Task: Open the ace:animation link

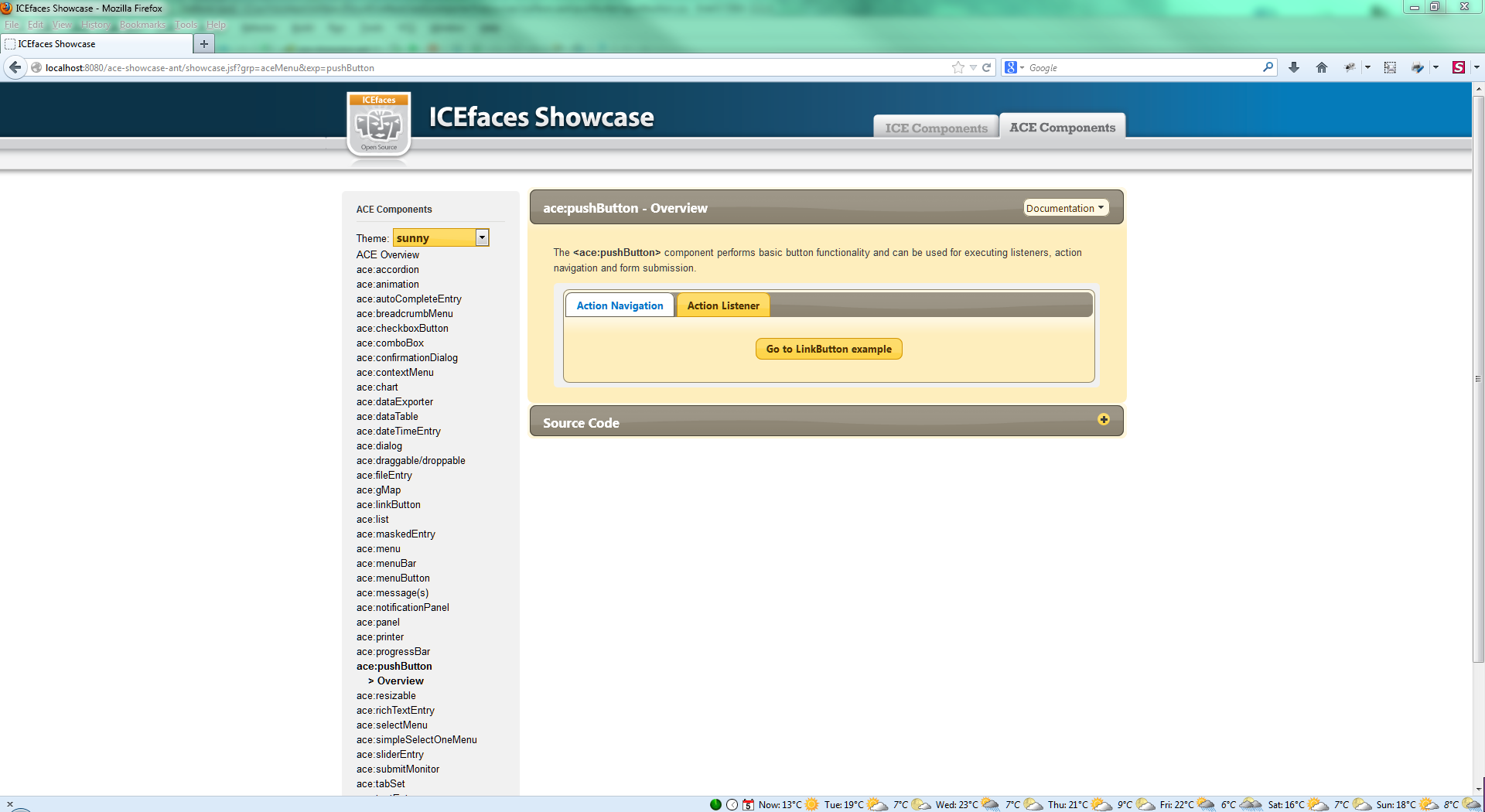Action: pyautogui.click(x=387, y=284)
